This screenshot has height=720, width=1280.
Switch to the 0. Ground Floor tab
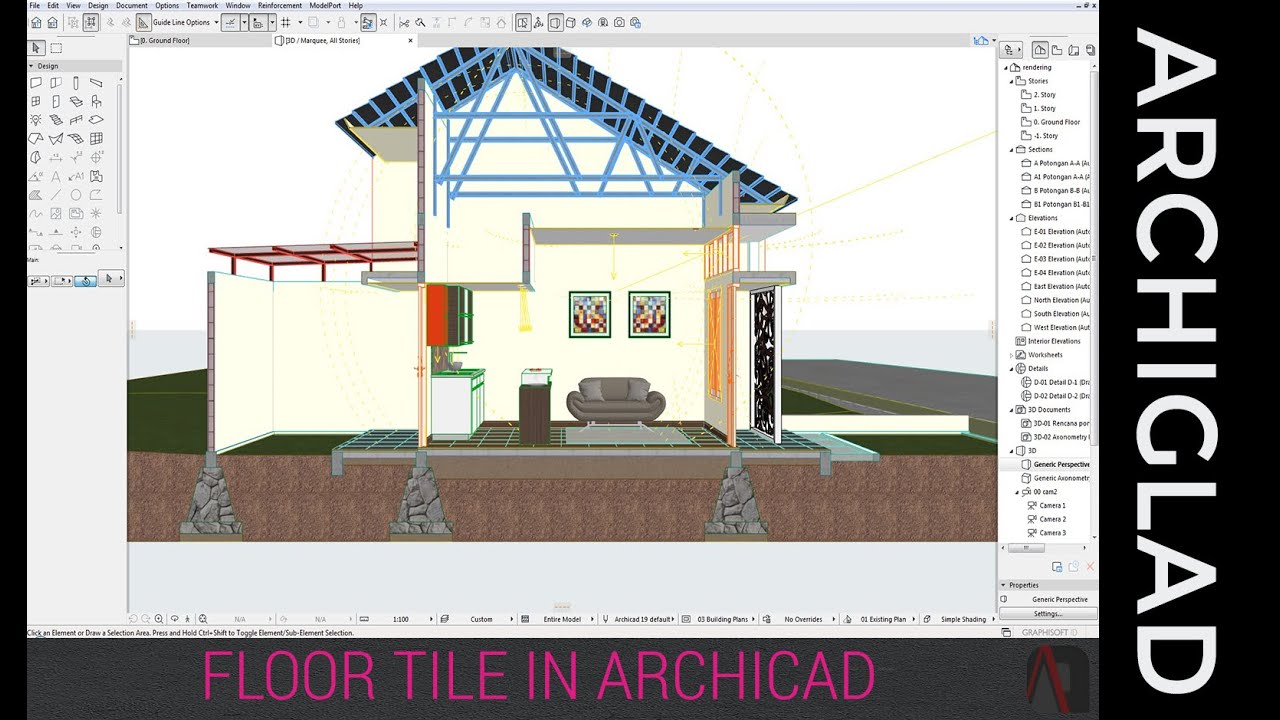198,40
